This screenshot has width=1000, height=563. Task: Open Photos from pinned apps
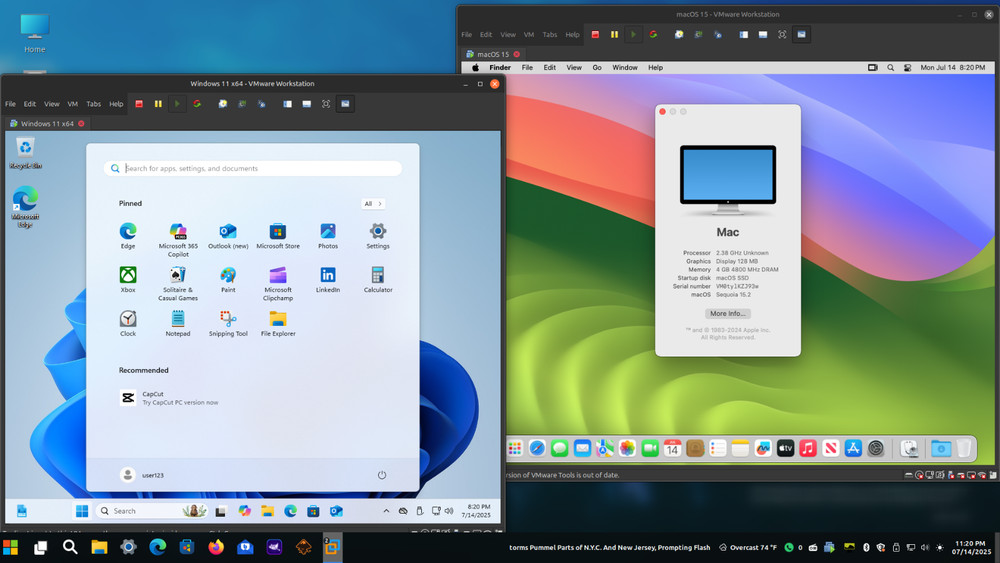coord(328,236)
